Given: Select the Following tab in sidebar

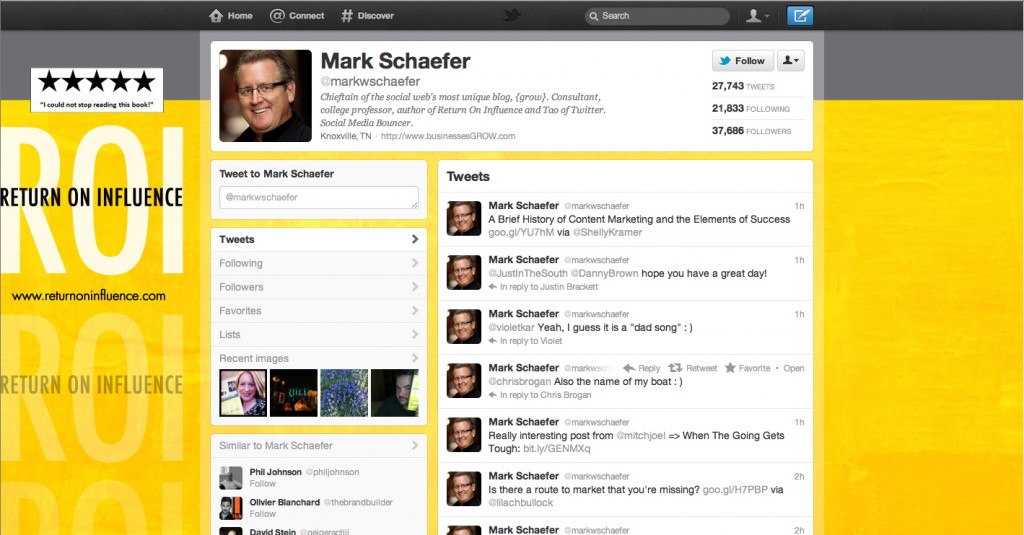Looking at the screenshot, I should click(319, 263).
